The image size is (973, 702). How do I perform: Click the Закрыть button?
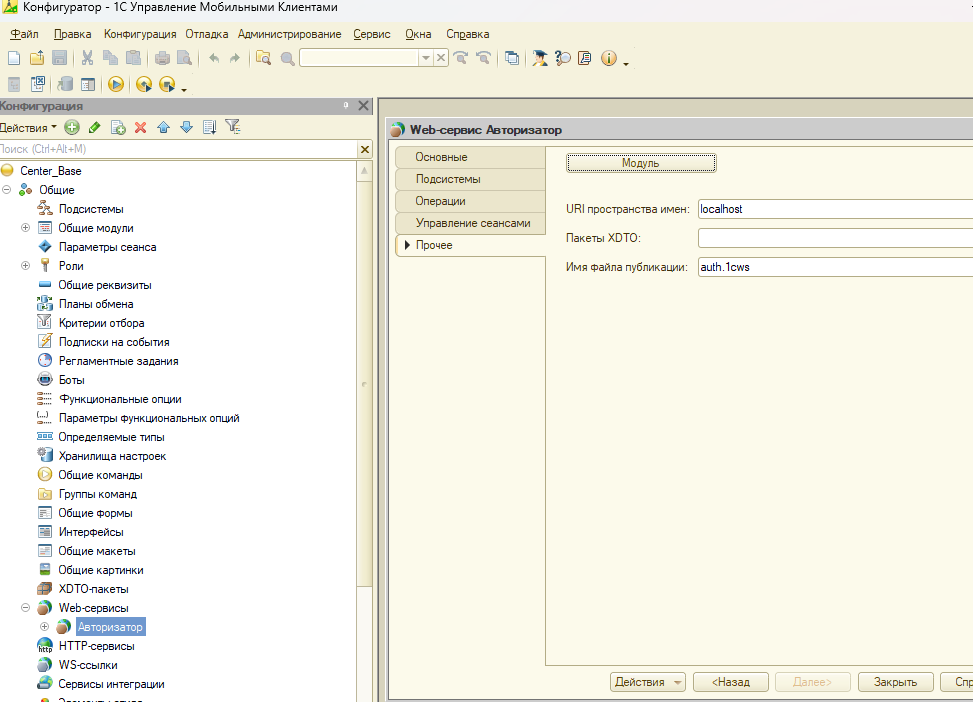[895, 682]
